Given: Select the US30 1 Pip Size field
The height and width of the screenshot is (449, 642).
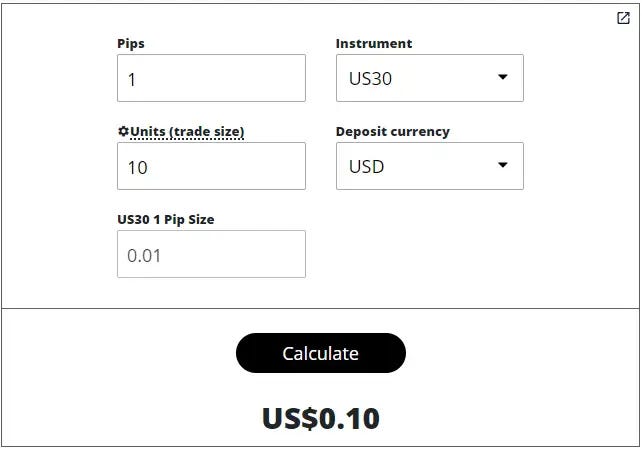Looking at the screenshot, I should click(x=211, y=254).
